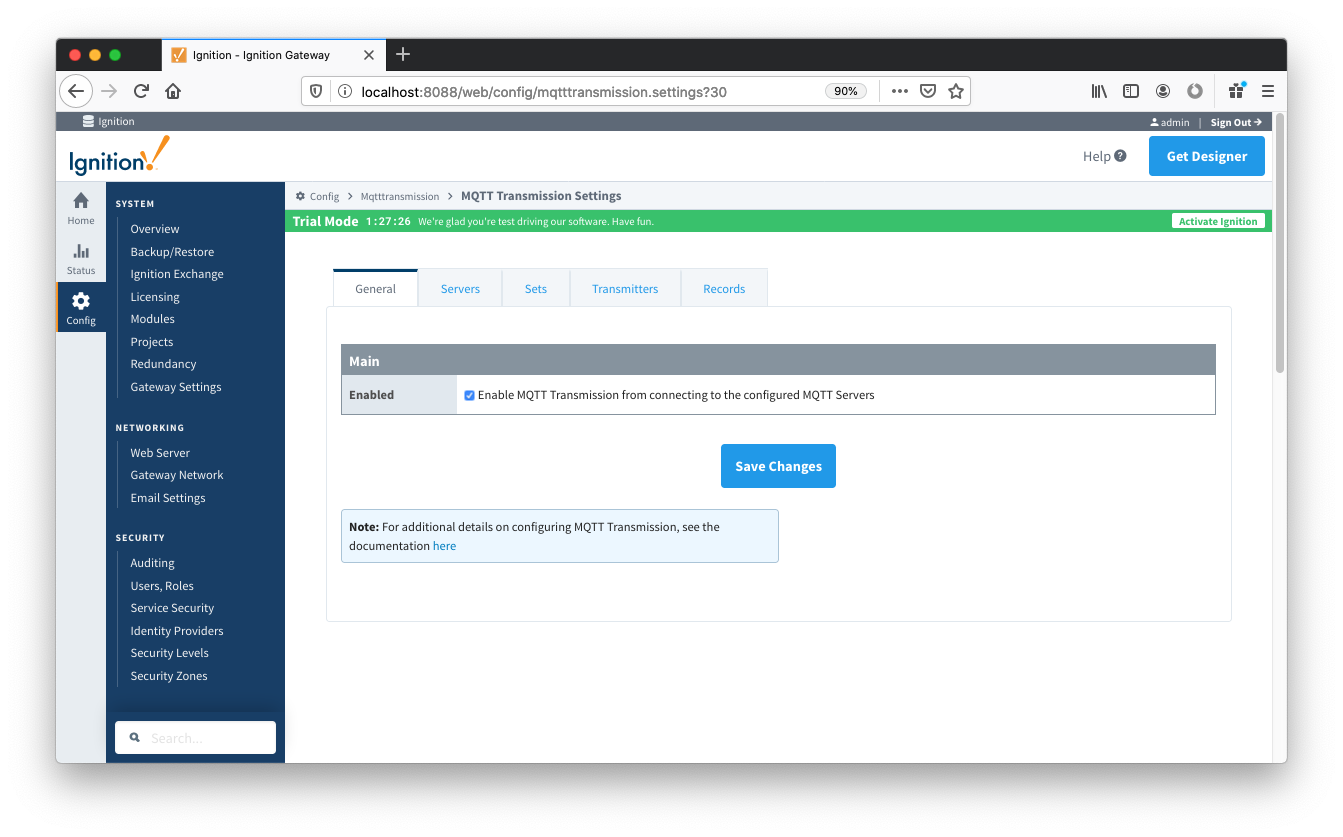Go back with the browser back arrow
This screenshot has height=837, width=1343.
coord(76,91)
